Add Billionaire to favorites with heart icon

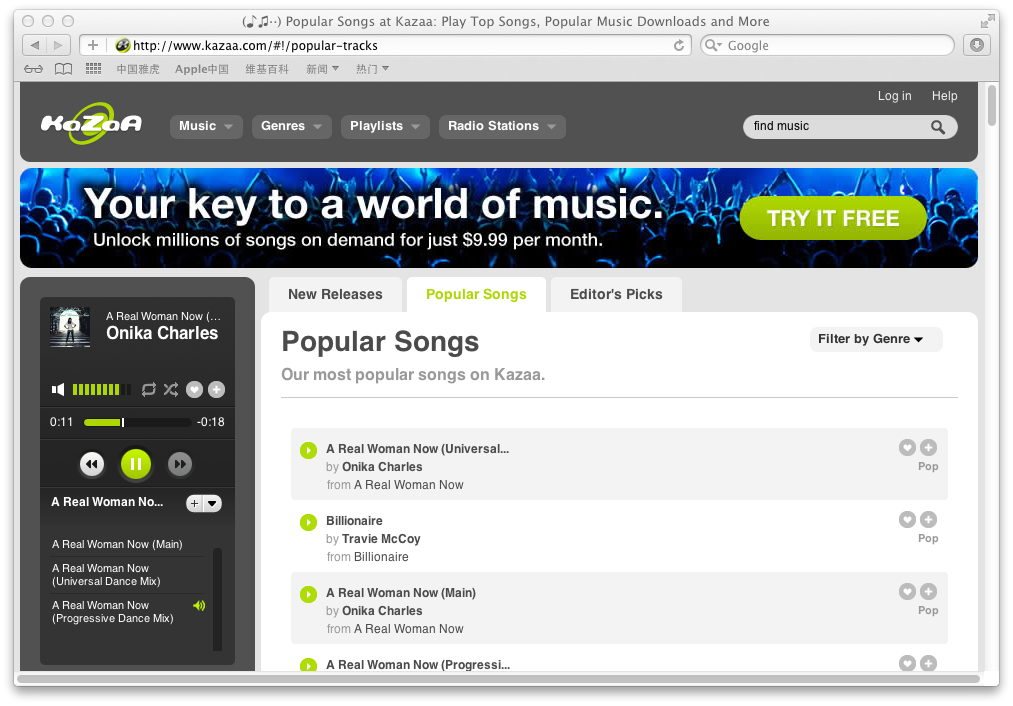907,519
